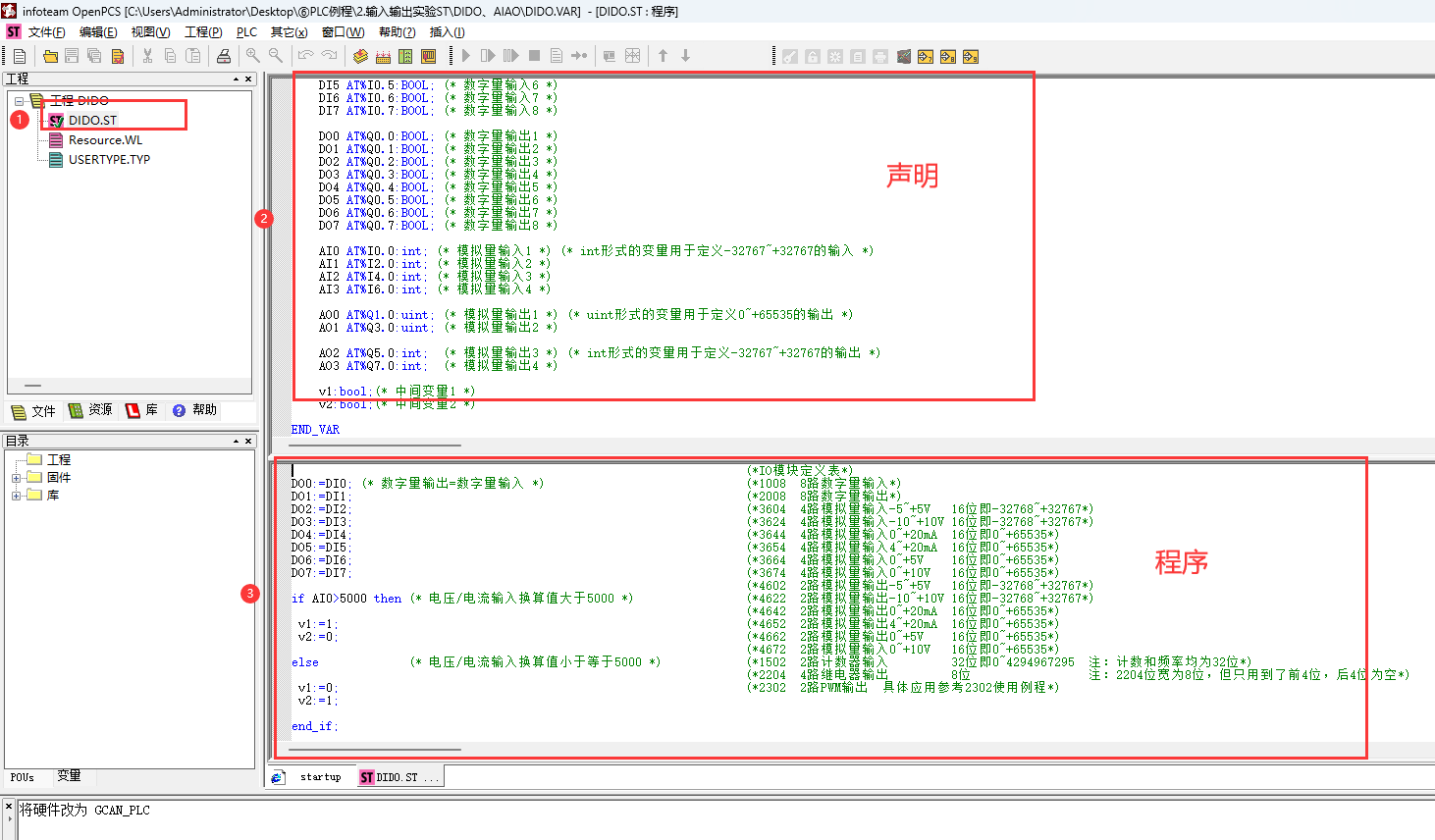The height and width of the screenshot is (840, 1435).
Task: Expand the 固件 folder in catalog
Action: point(17,478)
